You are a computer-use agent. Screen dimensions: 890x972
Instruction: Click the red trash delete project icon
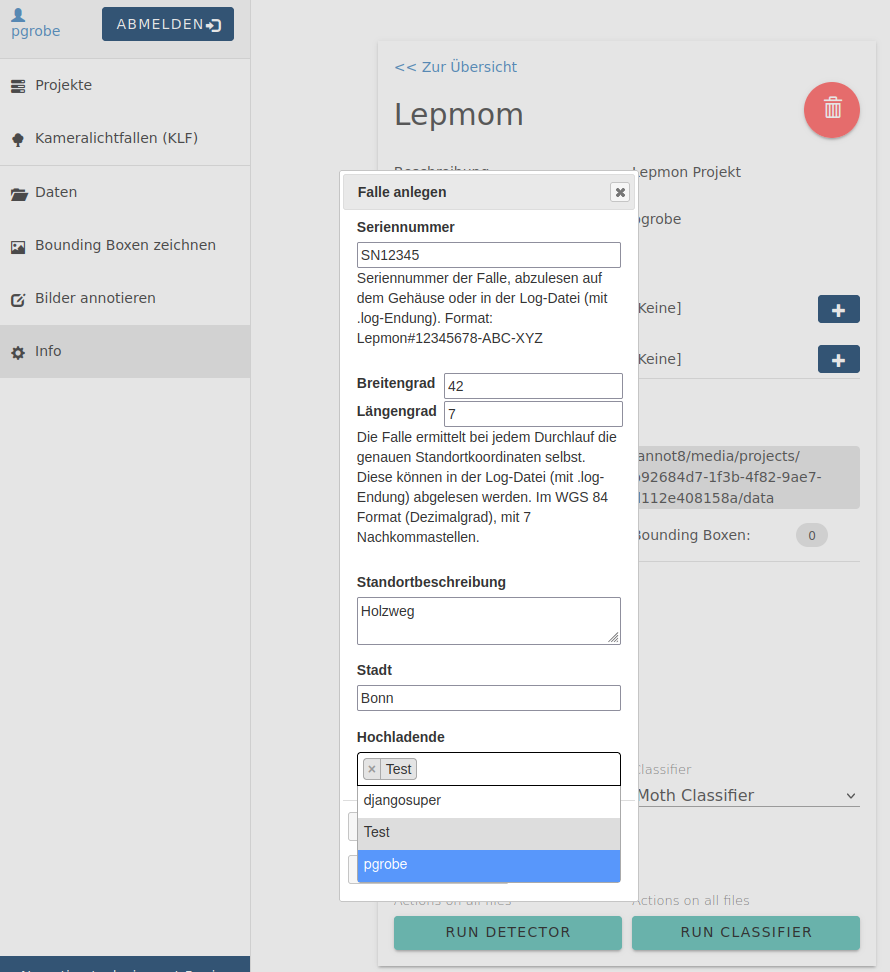(x=831, y=110)
